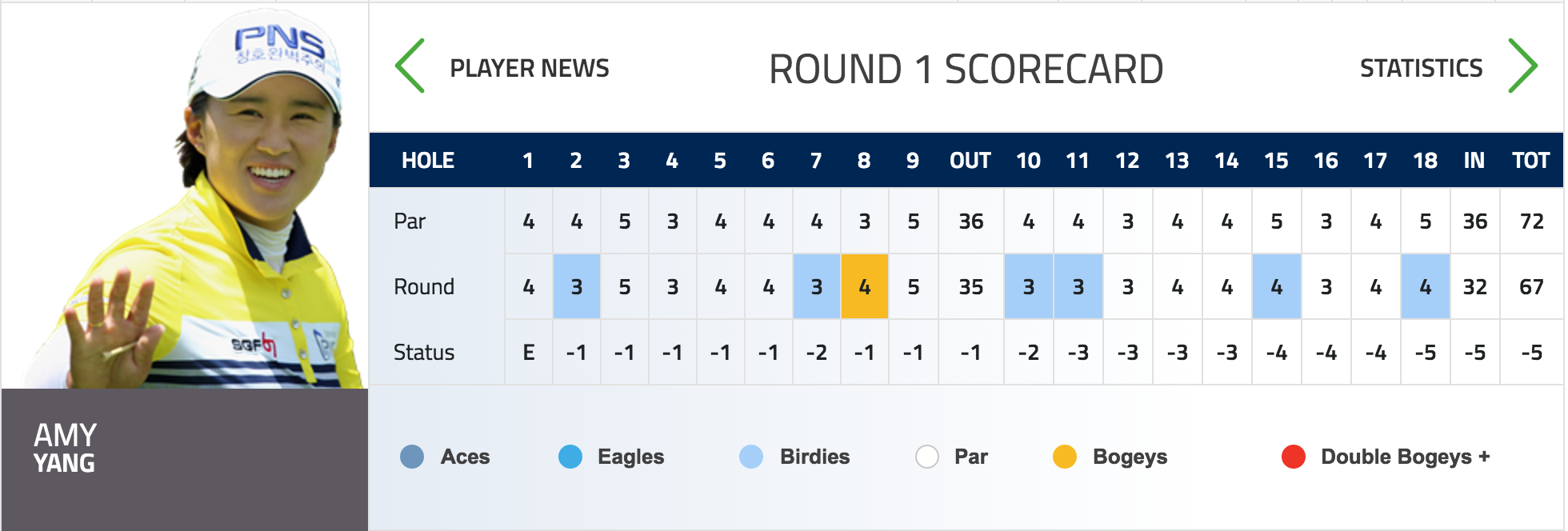Click Amy Yang's player photo
Viewport: 1568px width, 531px height.
[x=185, y=196]
